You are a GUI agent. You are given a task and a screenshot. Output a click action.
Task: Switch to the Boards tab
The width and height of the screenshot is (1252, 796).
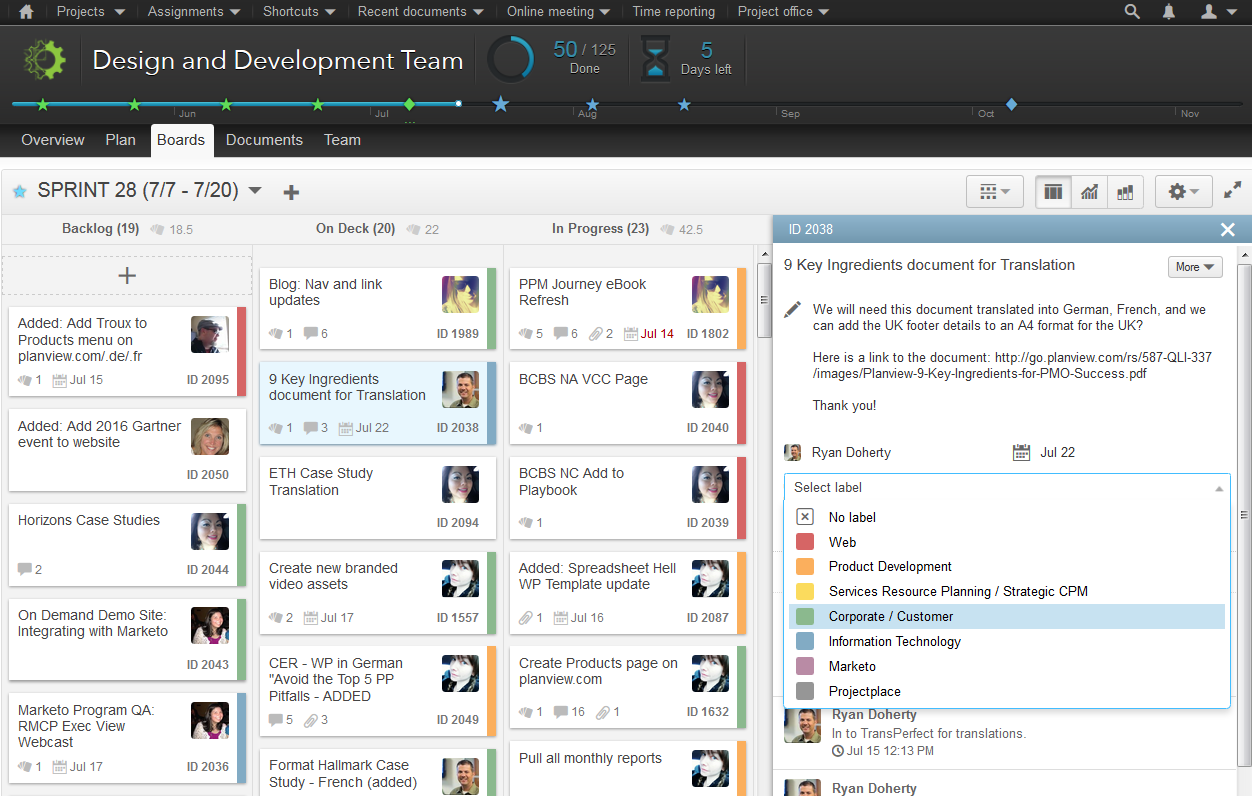181,140
